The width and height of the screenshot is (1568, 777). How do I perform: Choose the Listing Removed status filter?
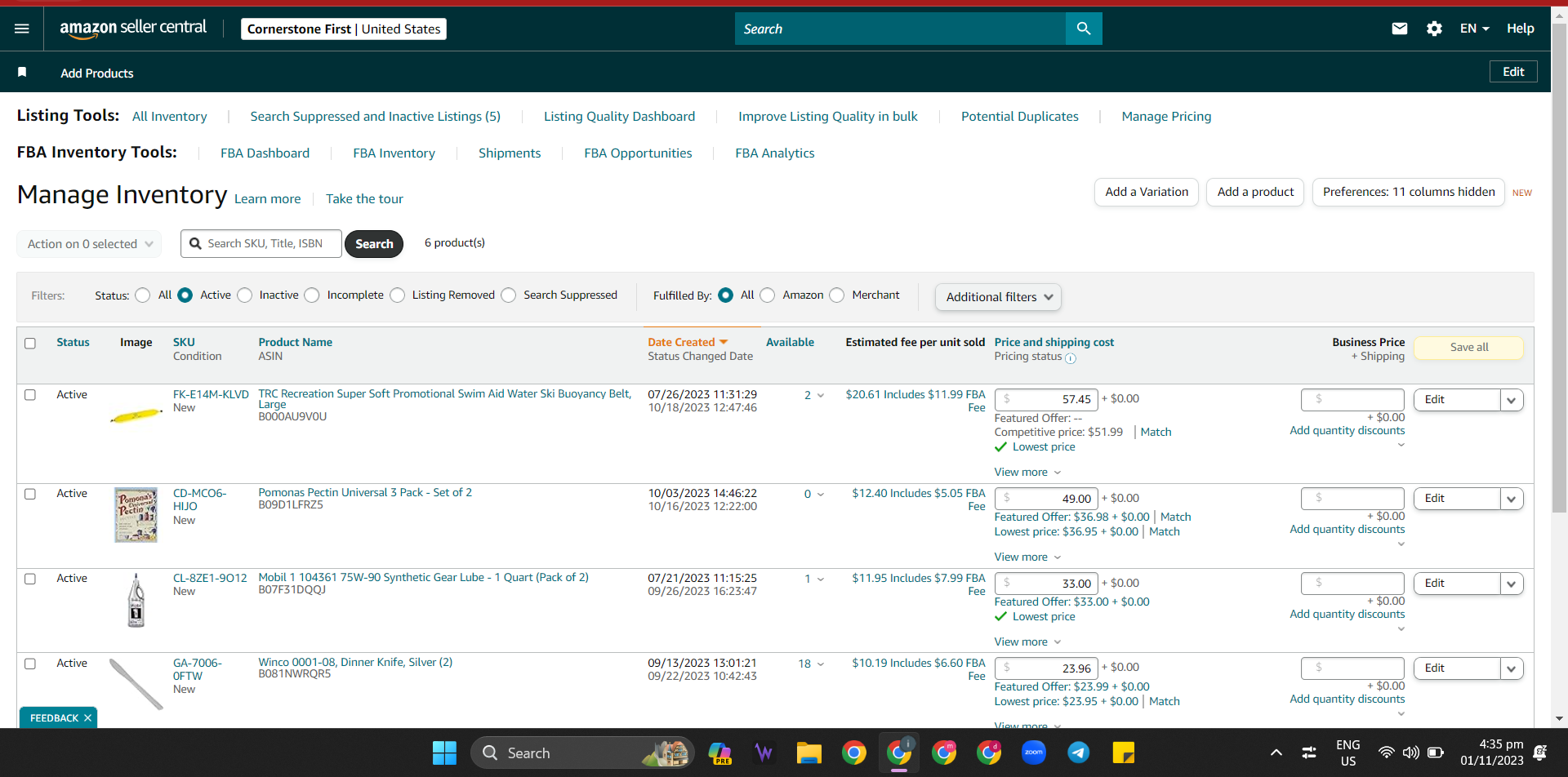pos(398,295)
